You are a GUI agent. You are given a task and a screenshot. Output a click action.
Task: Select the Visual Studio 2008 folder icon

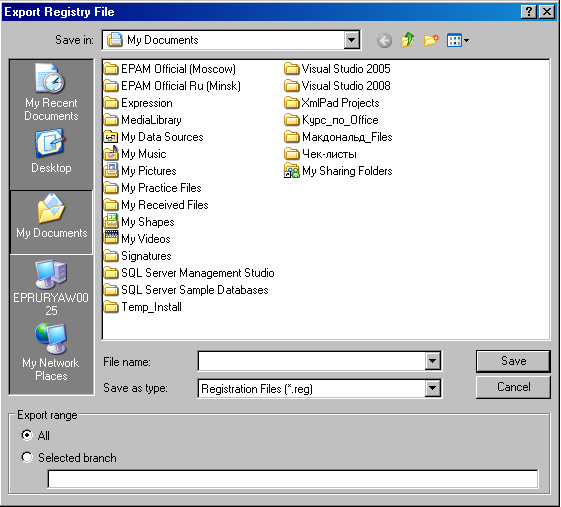(x=292, y=86)
